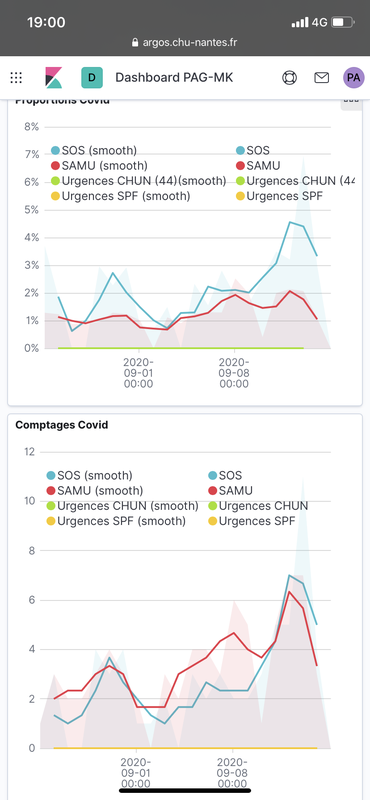The image size is (370, 800).
Task: Tap the argos.chu-nantes.fr address bar
Action: [185, 42]
